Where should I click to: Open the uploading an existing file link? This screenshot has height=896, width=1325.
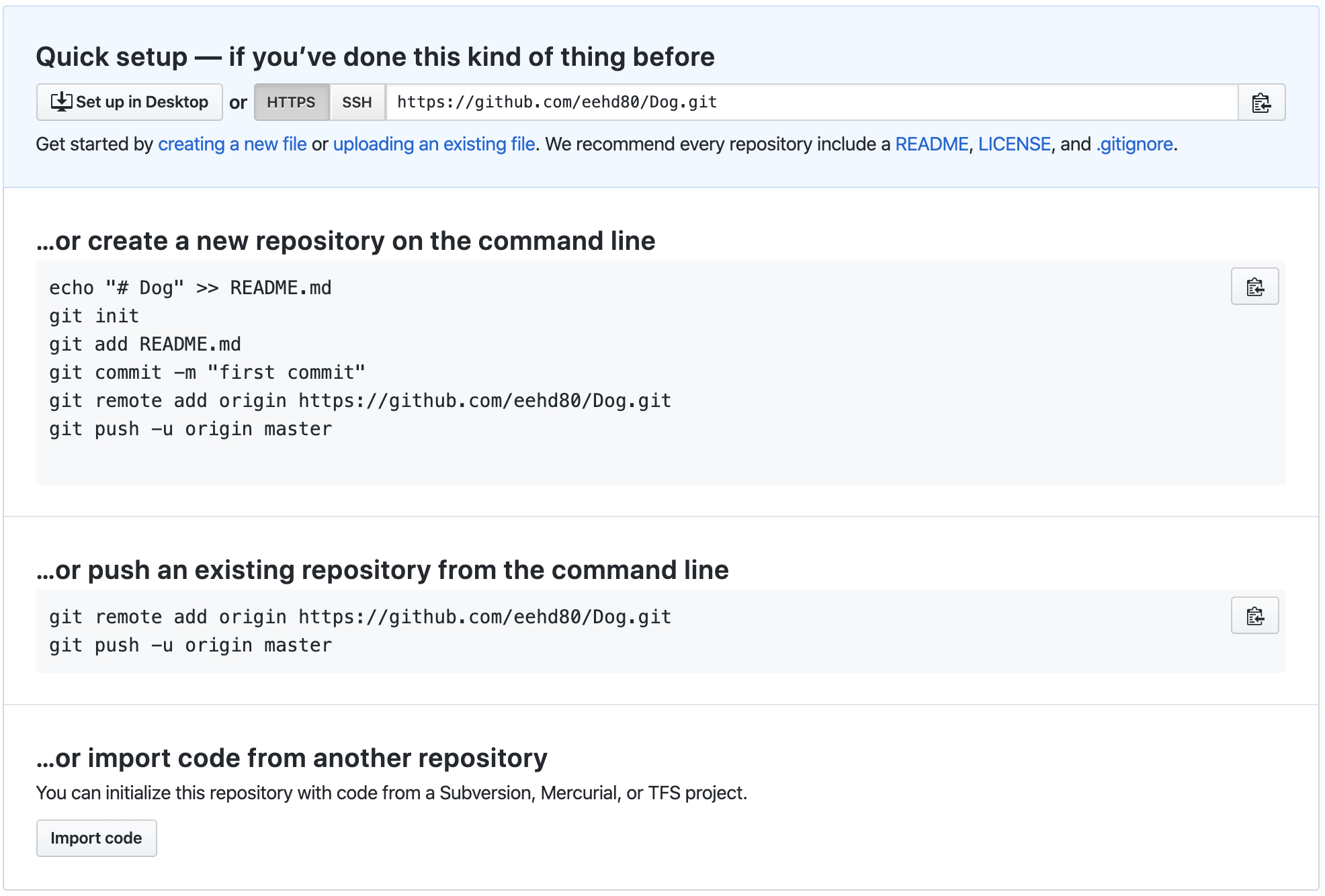[433, 144]
